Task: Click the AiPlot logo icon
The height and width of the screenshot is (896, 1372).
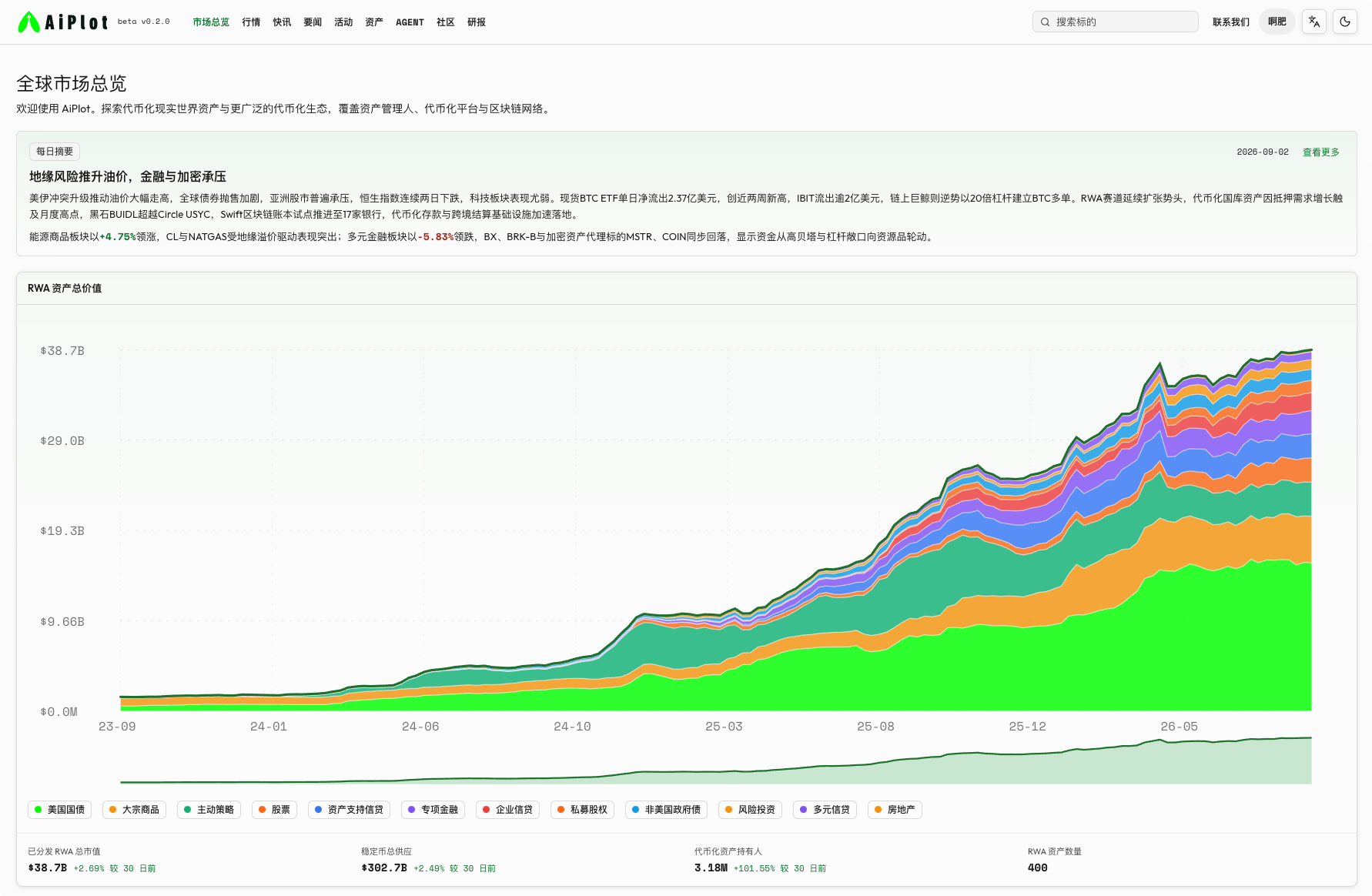Action: (29, 22)
